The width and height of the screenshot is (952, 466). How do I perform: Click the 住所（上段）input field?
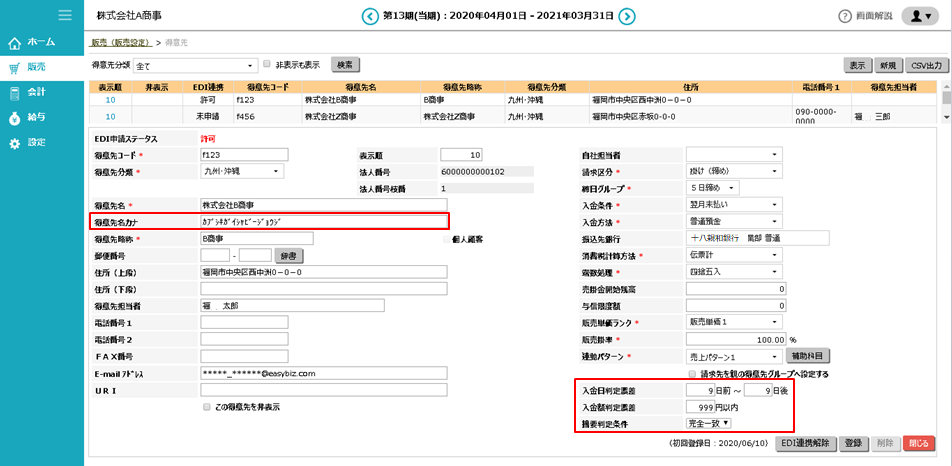pyautogui.click(x=324, y=272)
